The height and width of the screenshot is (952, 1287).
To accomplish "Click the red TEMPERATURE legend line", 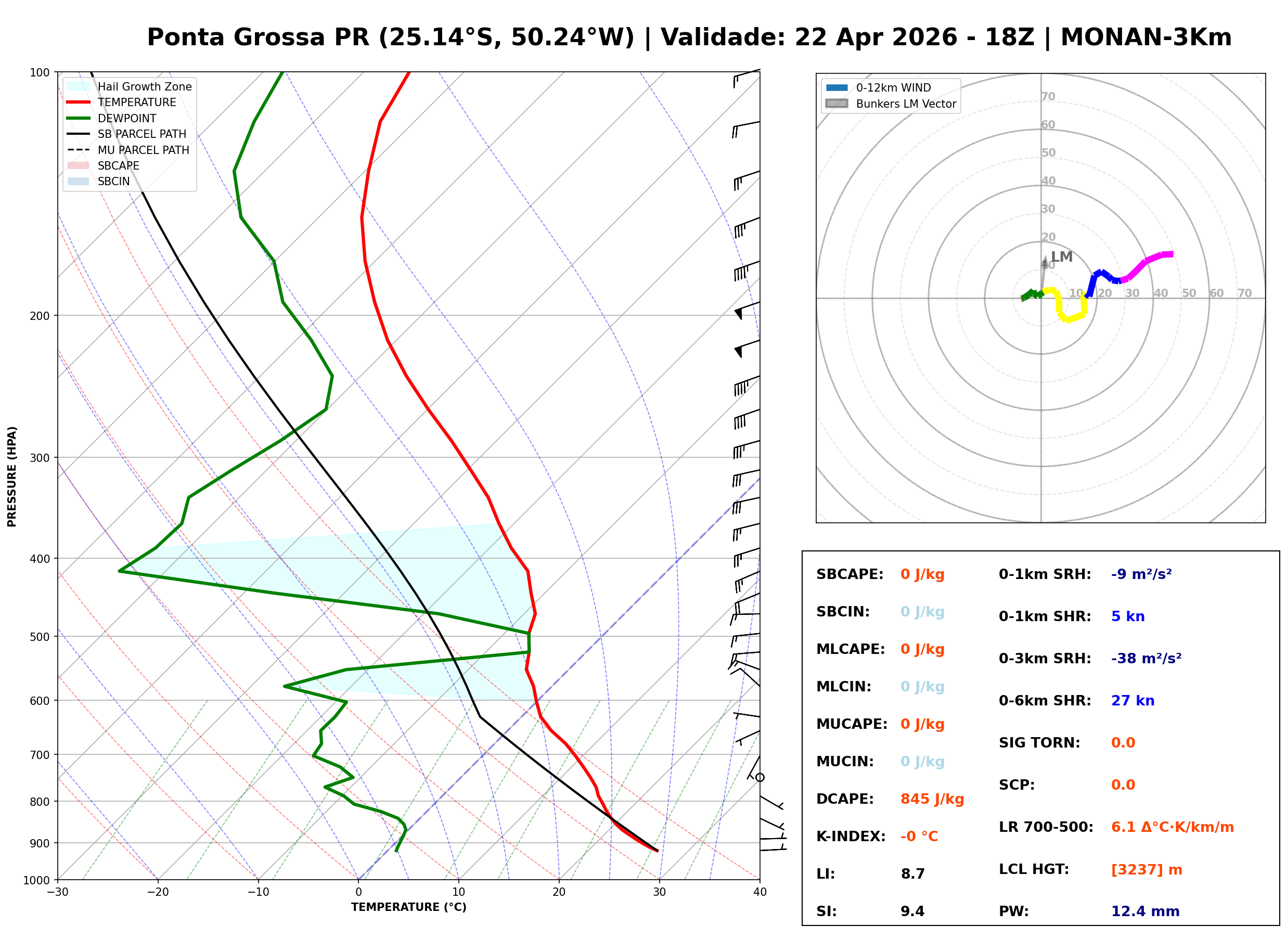I will click(79, 102).
